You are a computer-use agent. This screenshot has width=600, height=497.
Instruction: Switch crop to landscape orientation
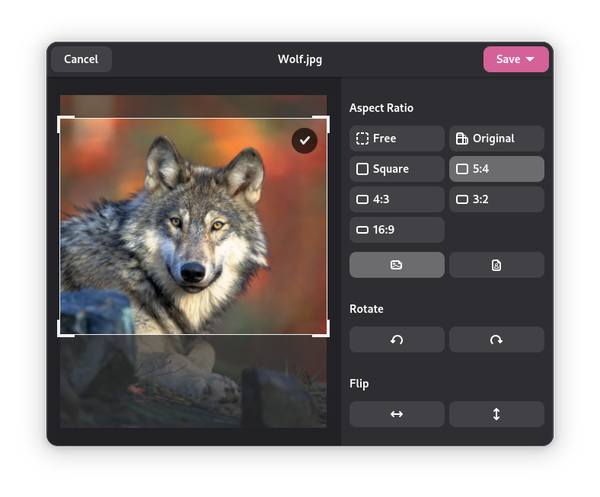397,265
